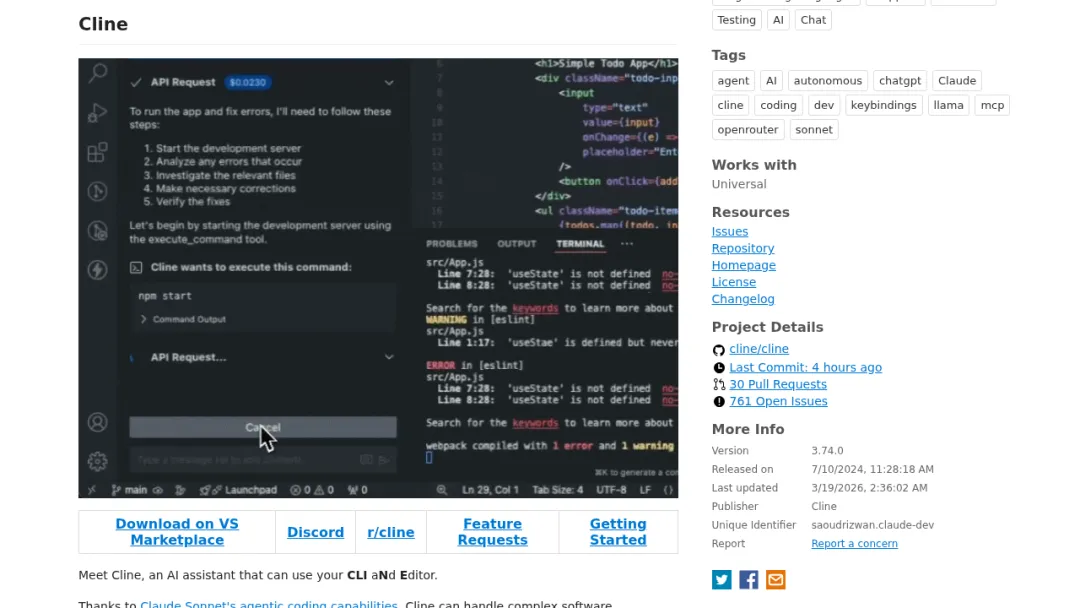Select the sonnet tag
1080x608 pixels.
[813, 129]
